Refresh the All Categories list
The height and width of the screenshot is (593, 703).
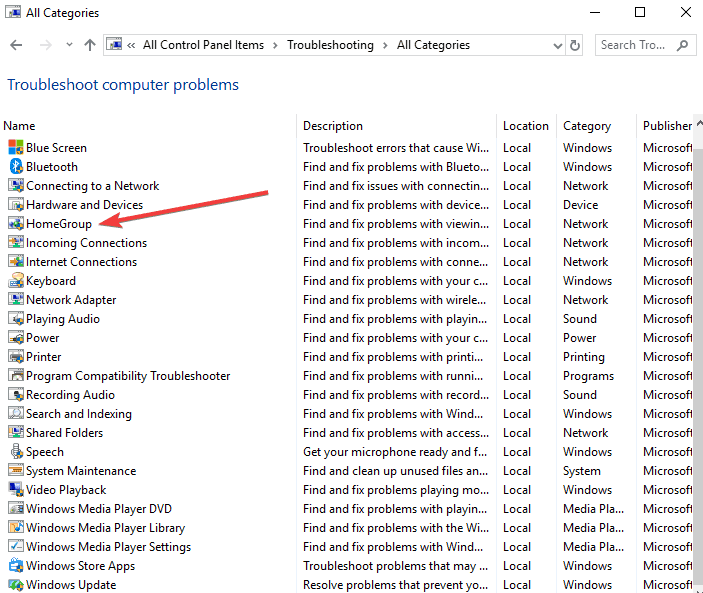574,45
